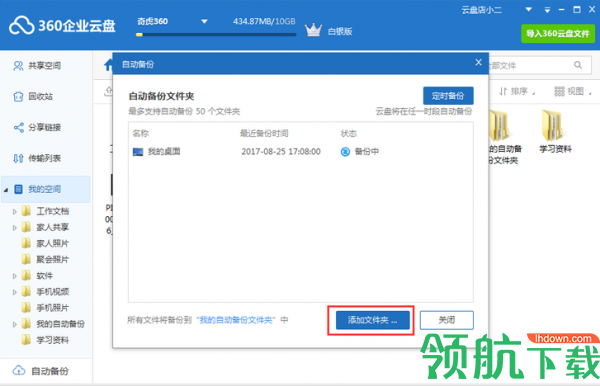Select 我的空间 in the sidebar
The image size is (600, 386).
[x=46, y=189]
